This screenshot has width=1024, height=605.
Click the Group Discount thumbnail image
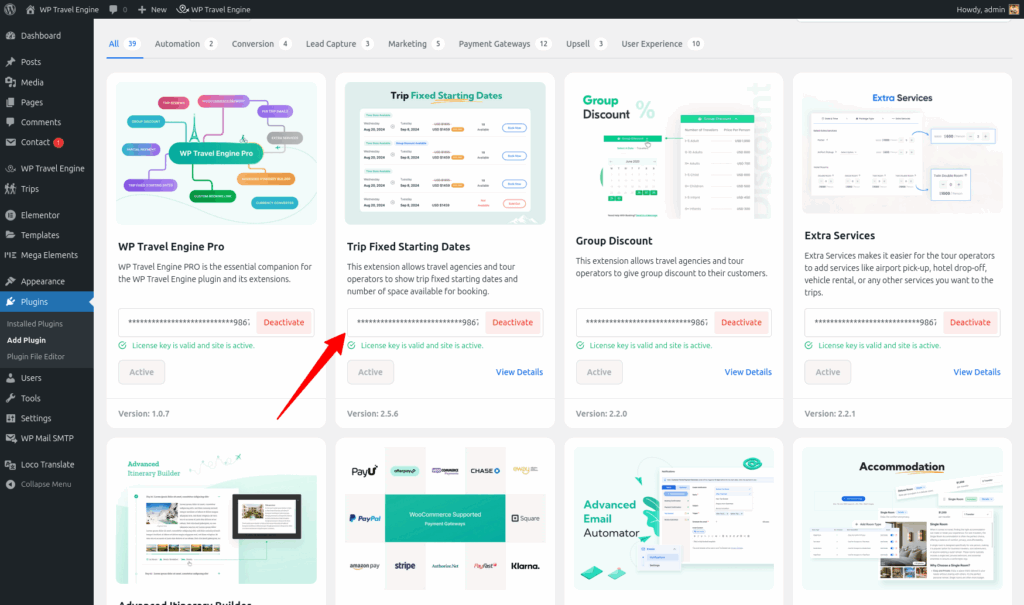pos(674,150)
